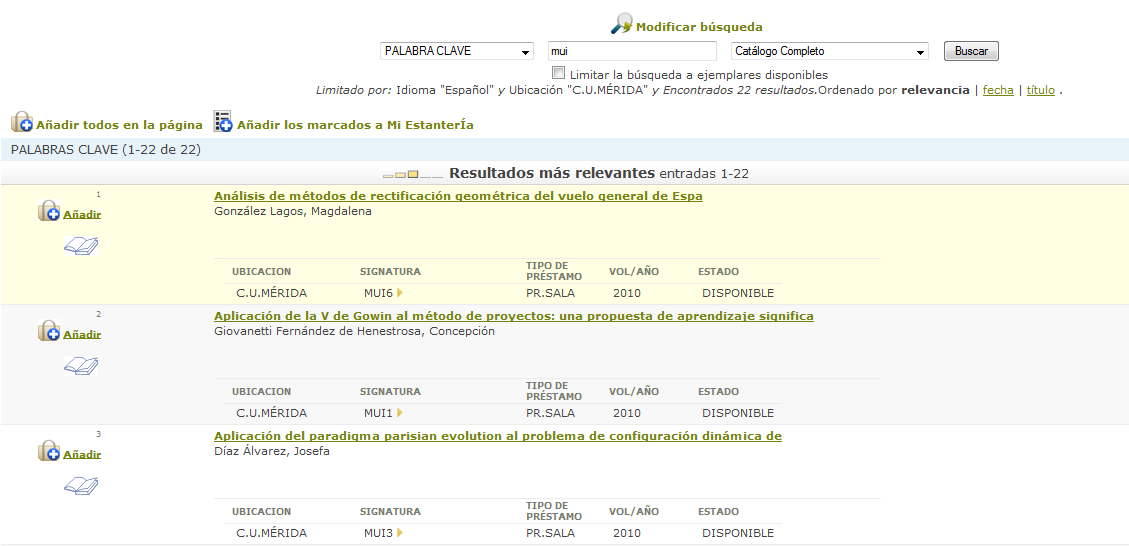Open the title link by González Lagos
The height and width of the screenshot is (546, 1129).
click(458, 196)
